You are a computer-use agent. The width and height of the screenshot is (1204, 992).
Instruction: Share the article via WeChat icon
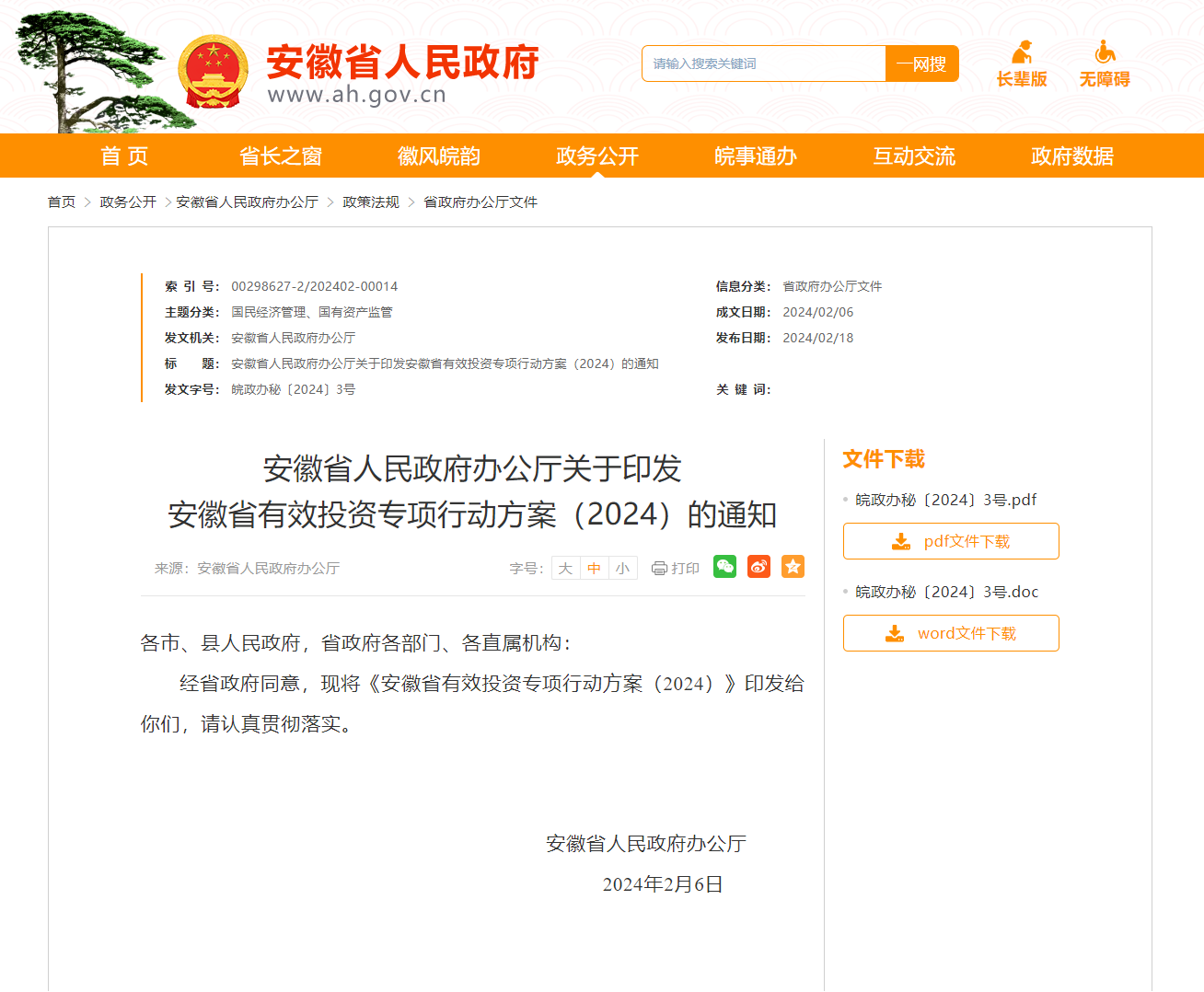pos(725,567)
